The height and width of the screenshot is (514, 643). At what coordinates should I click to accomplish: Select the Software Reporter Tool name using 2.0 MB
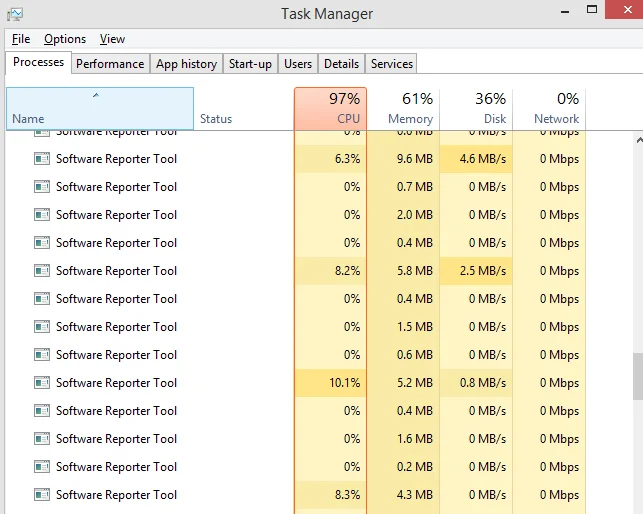[116, 215]
